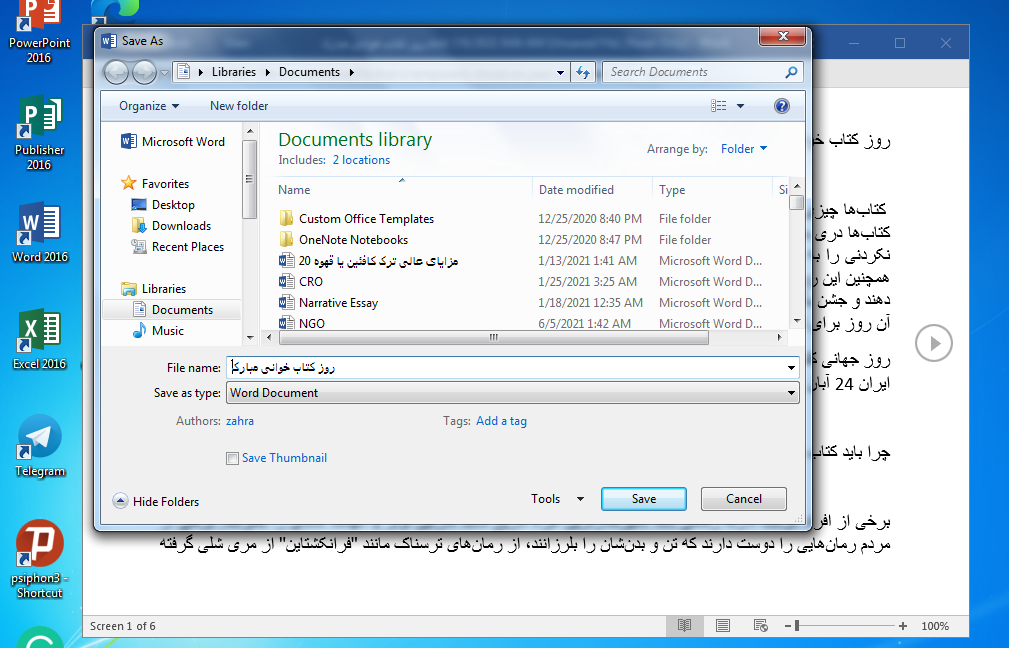
Task: Go to Downloads in Favorites
Action: (171, 226)
